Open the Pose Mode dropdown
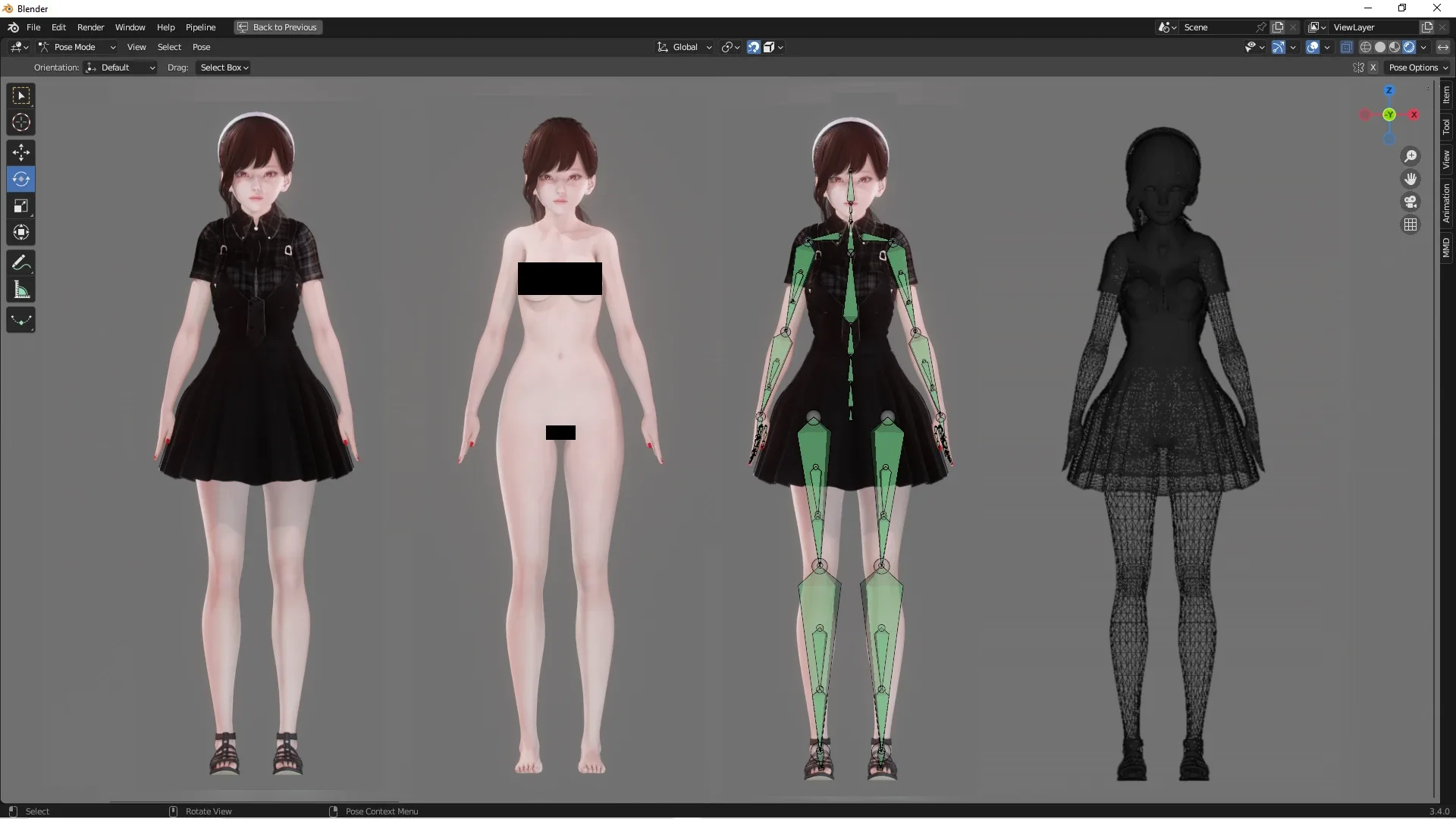 (77, 47)
